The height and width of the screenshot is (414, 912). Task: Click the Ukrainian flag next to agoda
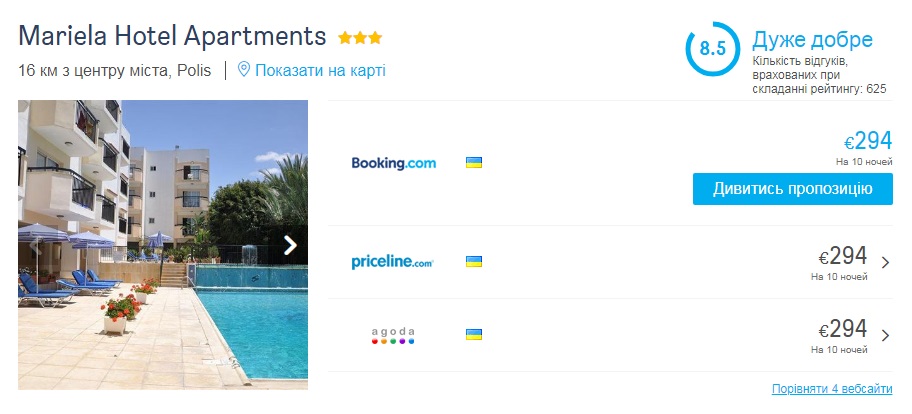[474, 335]
